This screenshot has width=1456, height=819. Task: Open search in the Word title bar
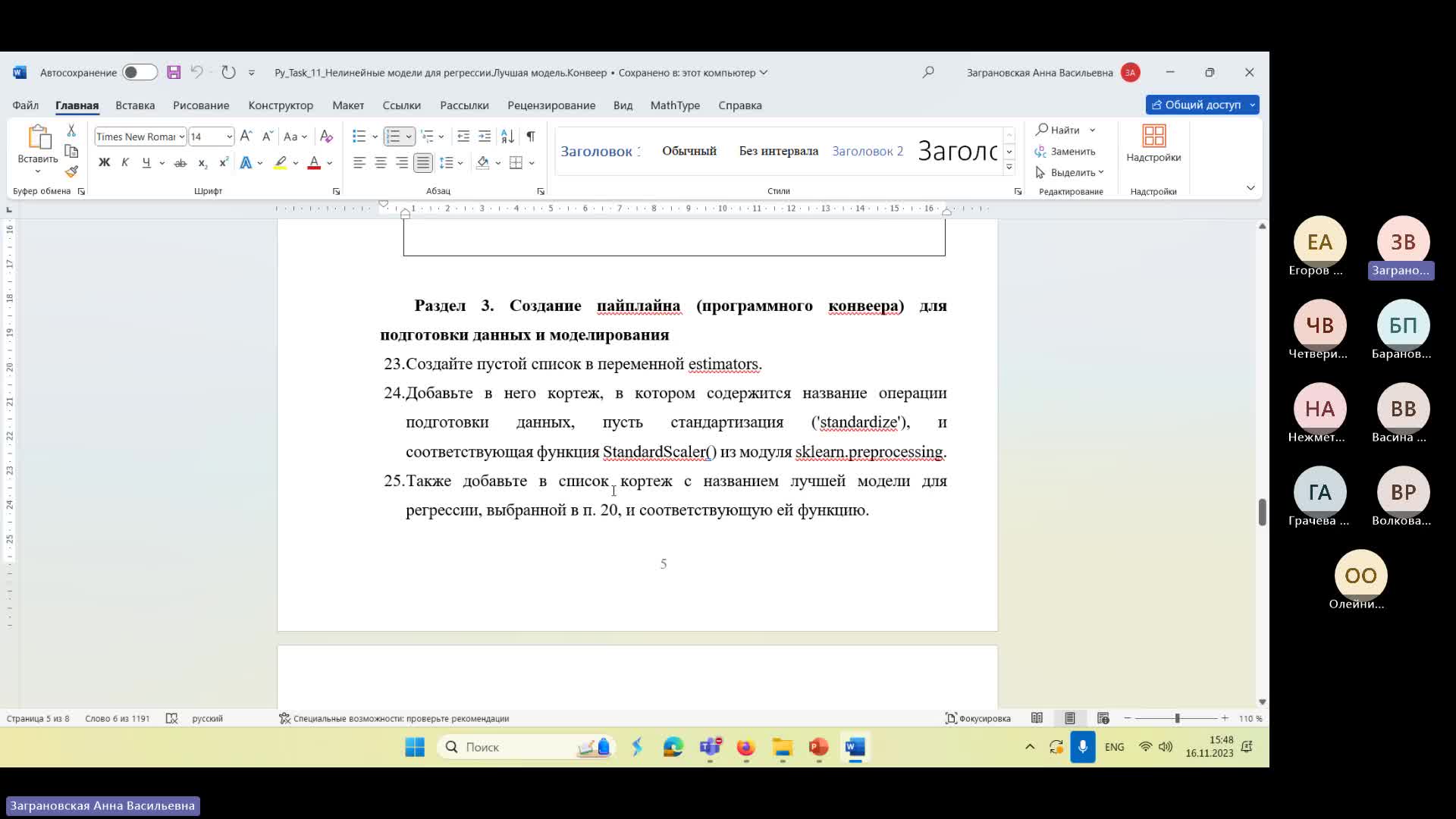[x=928, y=72]
